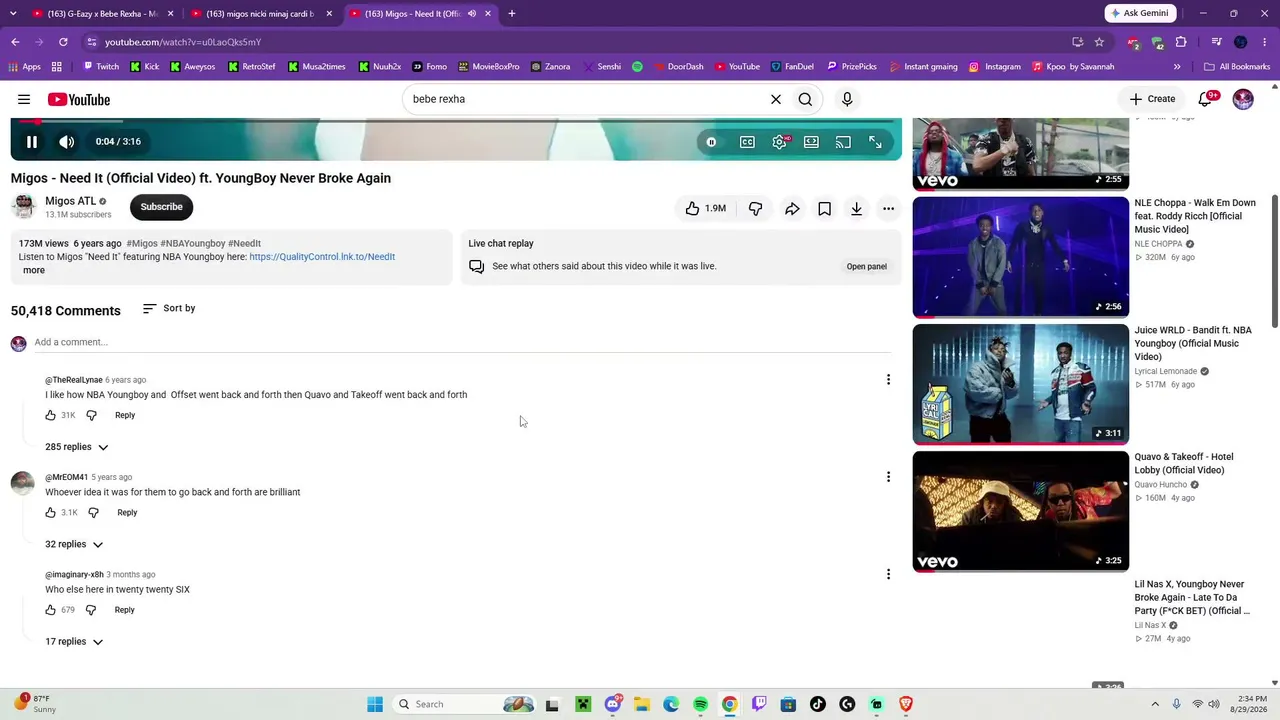Expand 32 replies under MrEOM41 comment
The image size is (1280, 720).
click(x=74, y=544)
